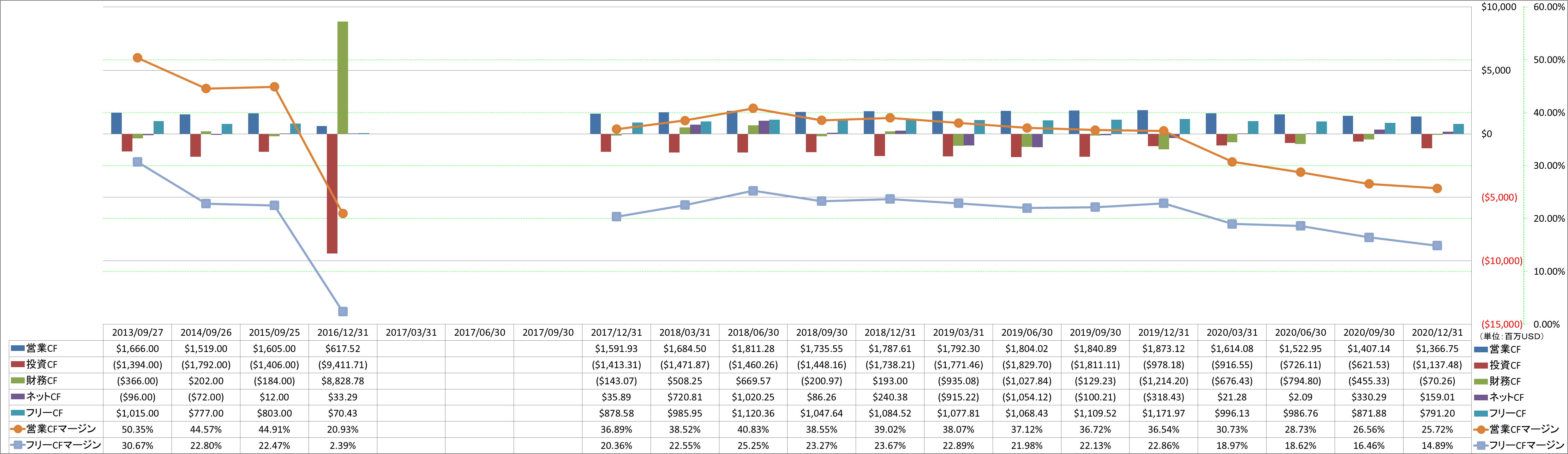The image size is (1568, 454).
Task: Select the 2020/03/31 column header
Action: pos(1232,332)
